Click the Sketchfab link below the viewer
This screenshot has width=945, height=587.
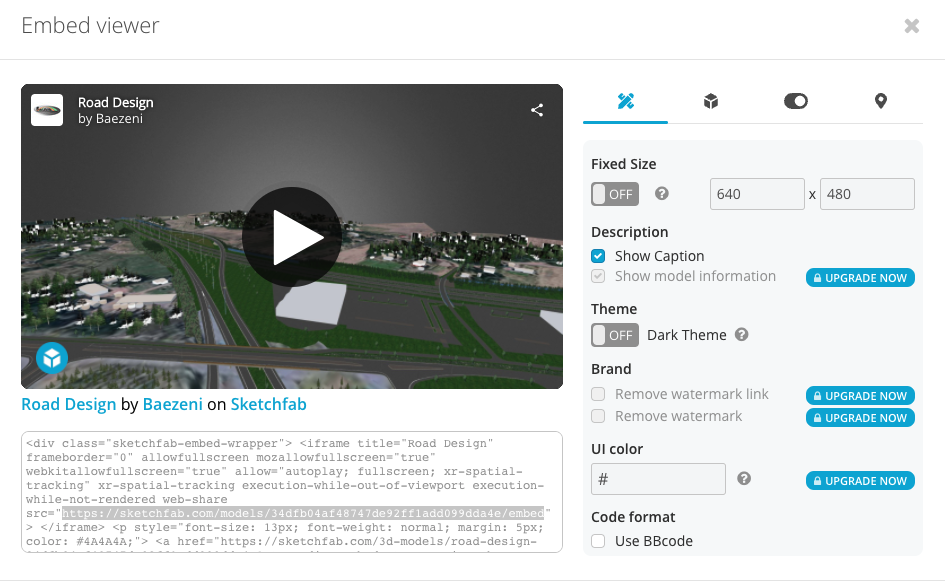pos(268,405)
